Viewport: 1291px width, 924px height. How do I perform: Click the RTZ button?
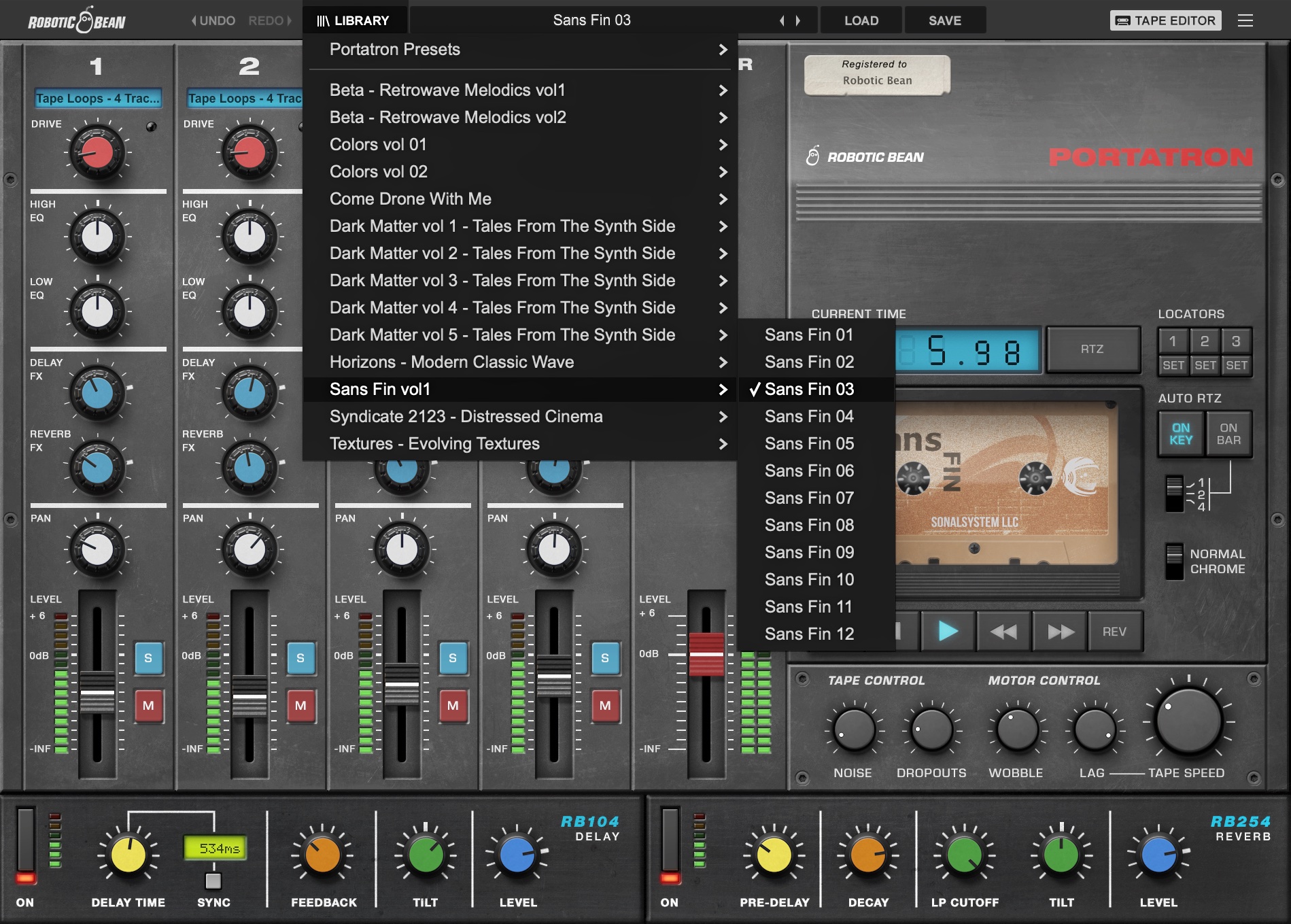1092,349
